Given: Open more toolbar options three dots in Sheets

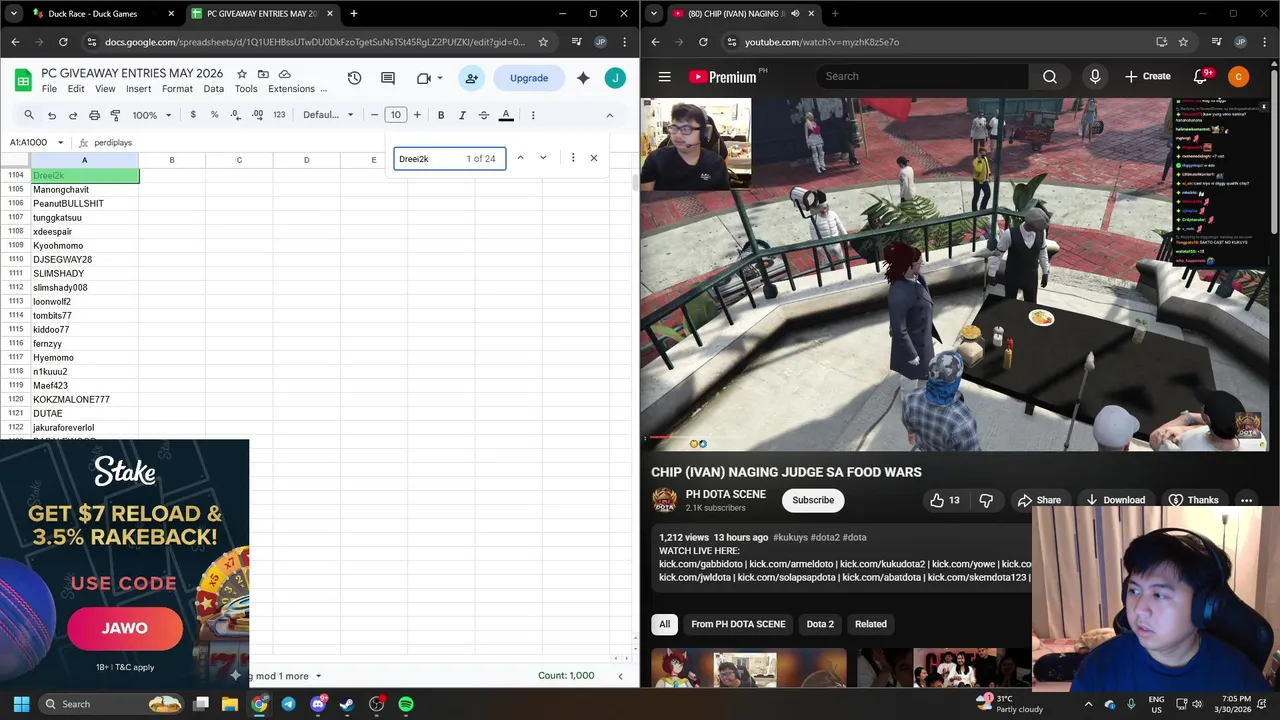Looking at the screenshot, I should [533, 115].
